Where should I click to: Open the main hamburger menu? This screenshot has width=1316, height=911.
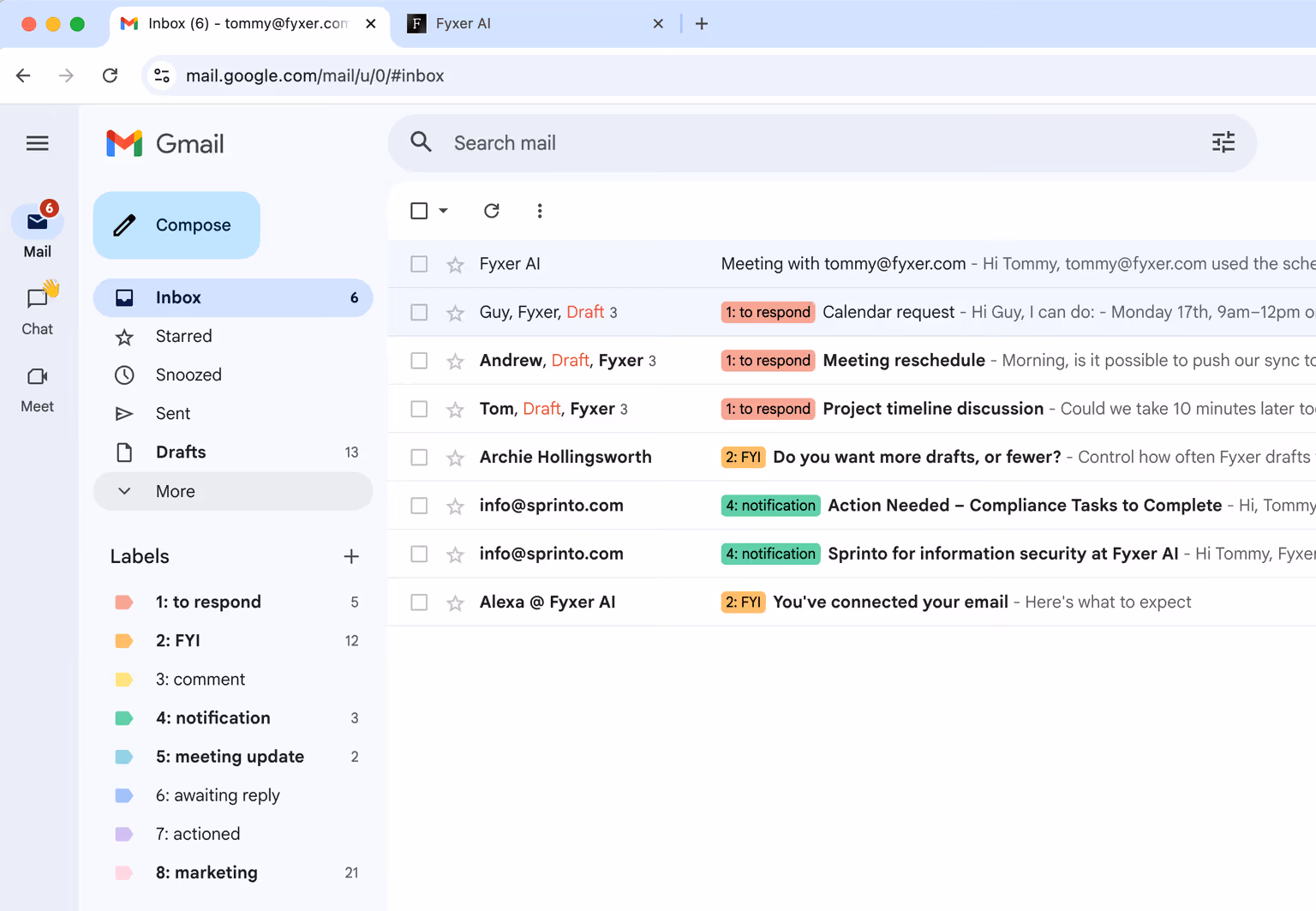(x=38, y=143)
